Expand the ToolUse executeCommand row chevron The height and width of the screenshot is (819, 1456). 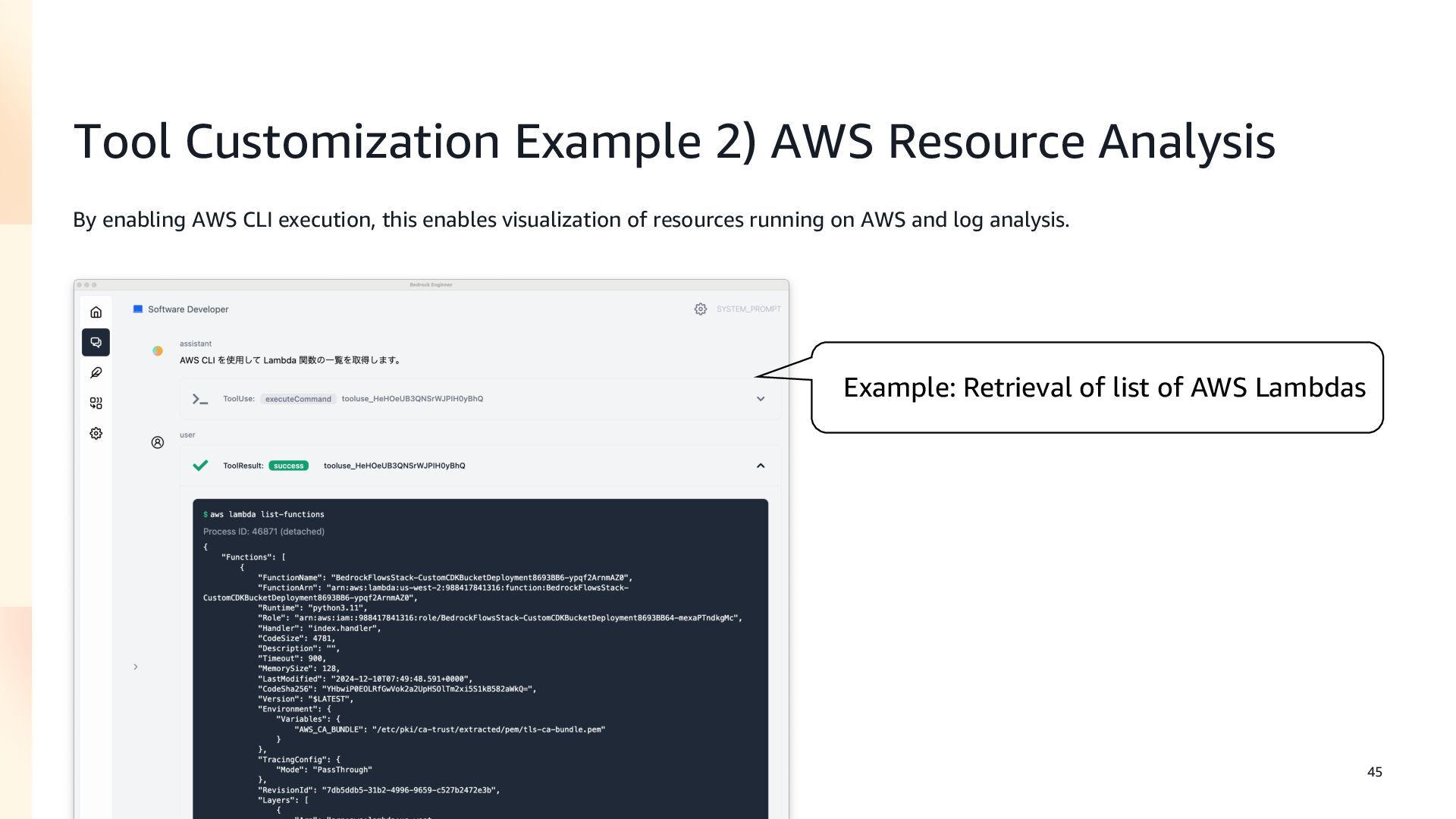[x=761, y=399]
